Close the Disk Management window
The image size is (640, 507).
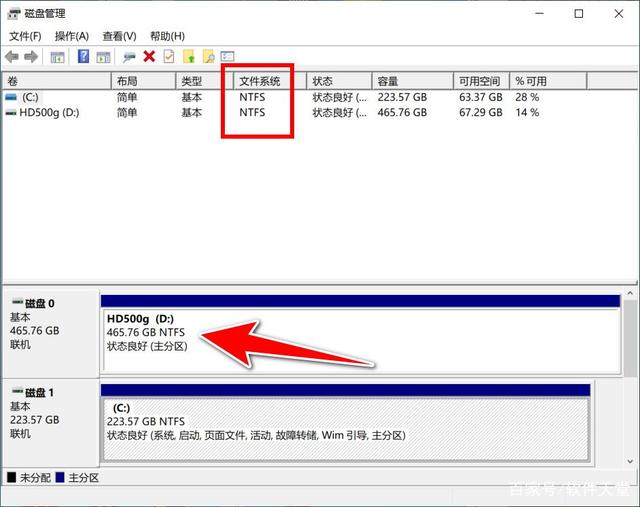click(x=619, y=13)
